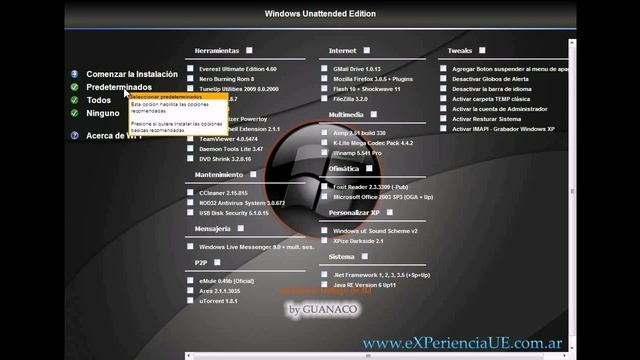Check FileZilla 3.2.0
Viewport: 640px width, 360px height.
(324, 98)
